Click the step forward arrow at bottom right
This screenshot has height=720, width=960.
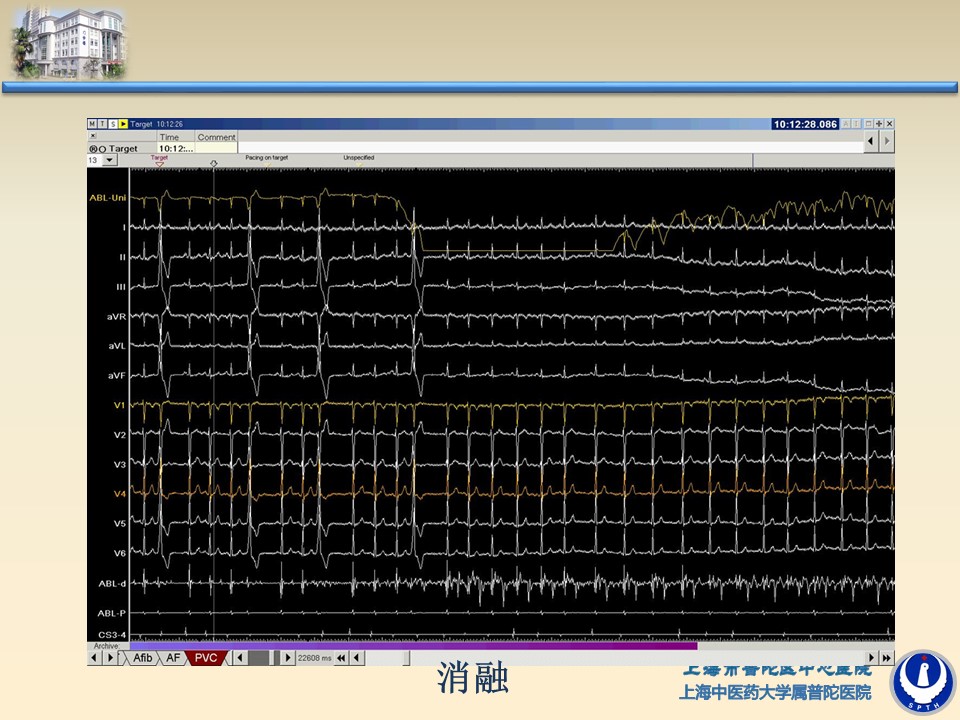point(871,658)
